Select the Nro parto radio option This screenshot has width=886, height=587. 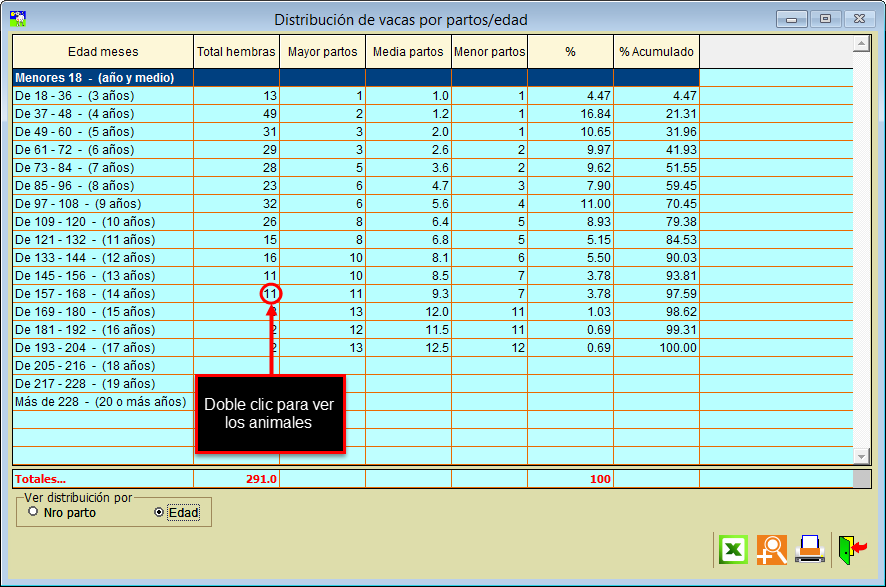point(33,512)
